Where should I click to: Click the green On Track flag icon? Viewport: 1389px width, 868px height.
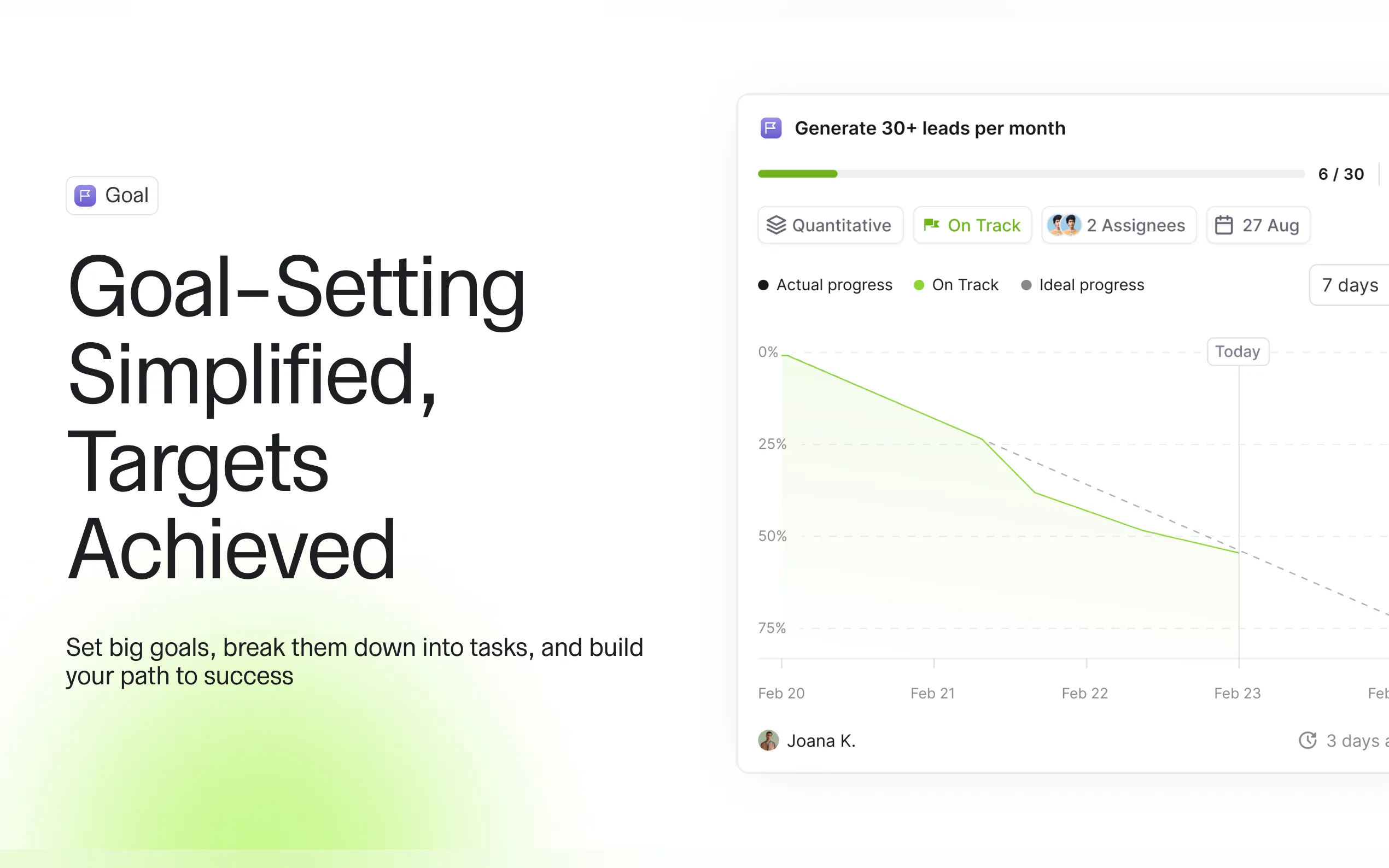tap(931, 225)
